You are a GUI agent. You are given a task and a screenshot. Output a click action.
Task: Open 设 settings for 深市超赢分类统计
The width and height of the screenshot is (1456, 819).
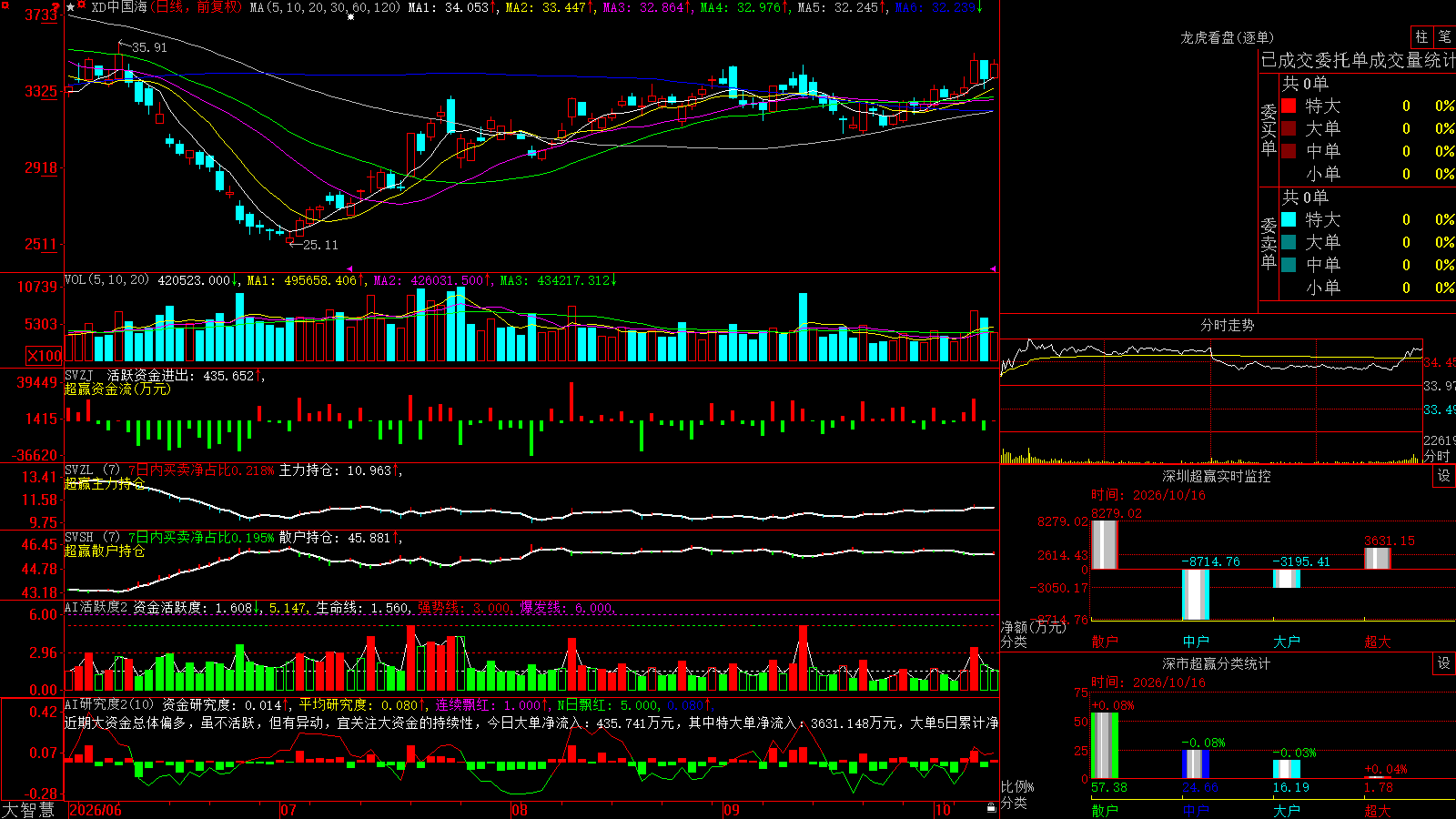[1444, 663]
